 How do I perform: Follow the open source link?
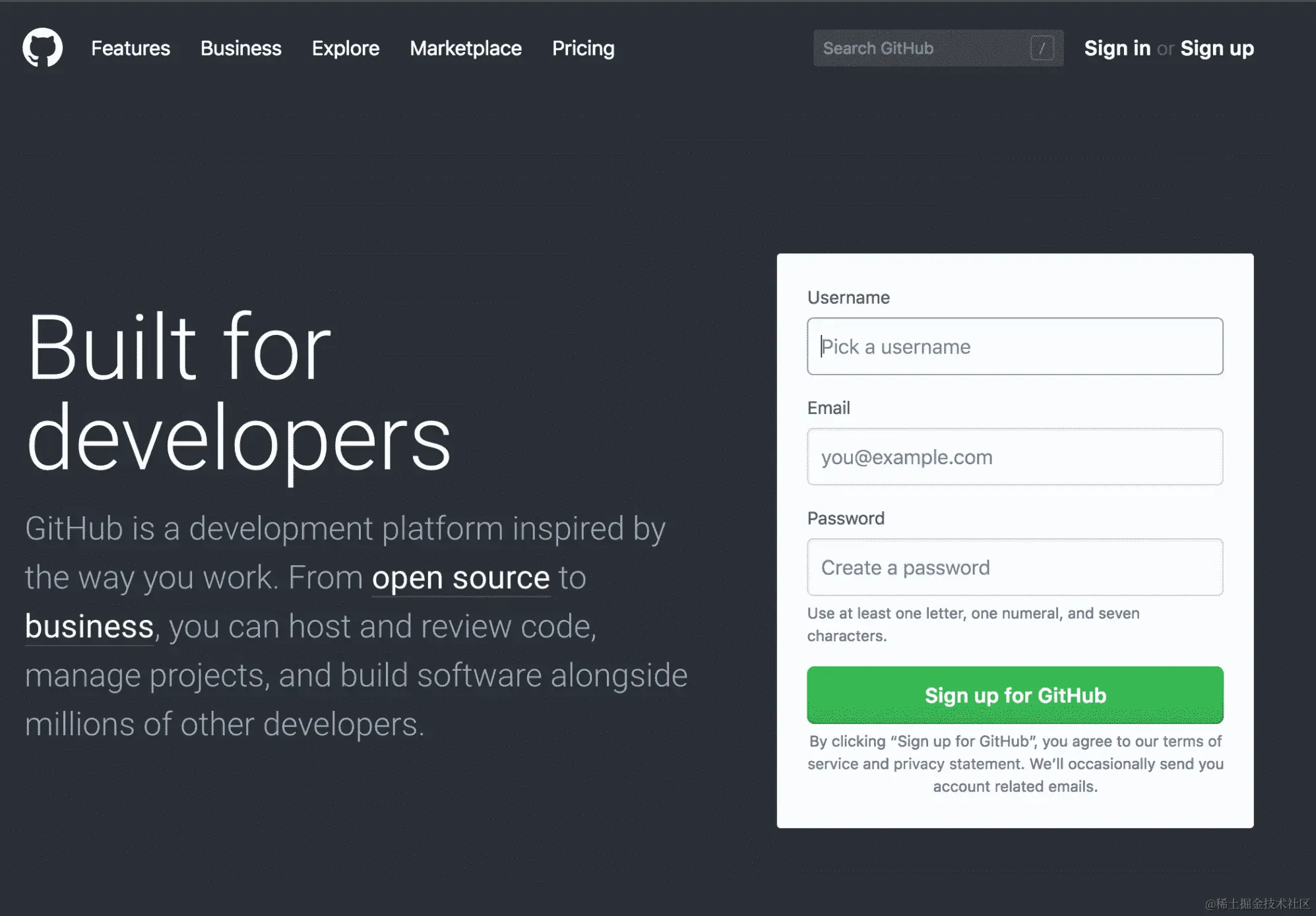click(460, 578)
